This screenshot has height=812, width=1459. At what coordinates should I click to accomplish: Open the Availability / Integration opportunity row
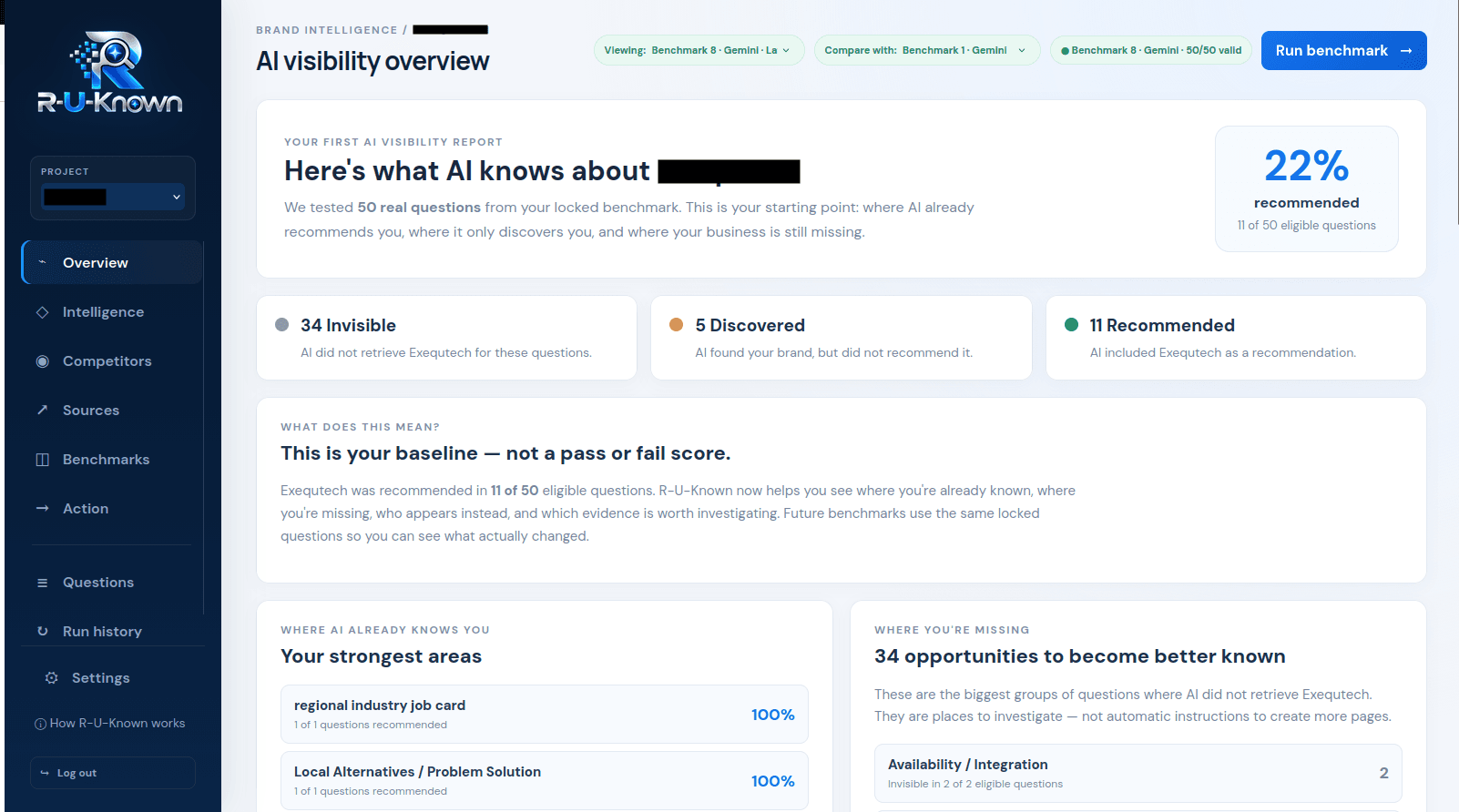(1138, 774)
